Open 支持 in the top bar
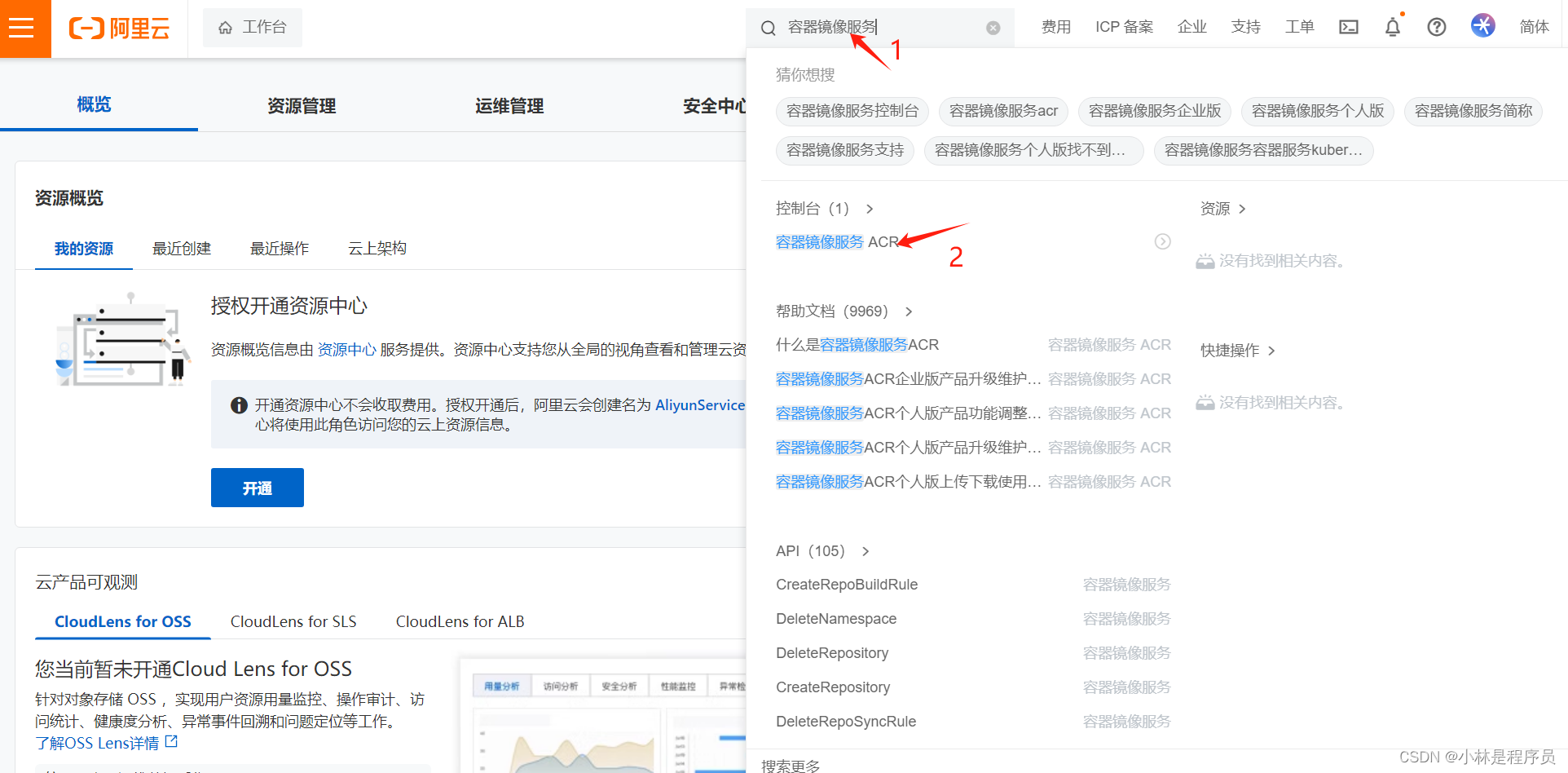Viewport: 1568px width, 773px height. coord(1246,27)
